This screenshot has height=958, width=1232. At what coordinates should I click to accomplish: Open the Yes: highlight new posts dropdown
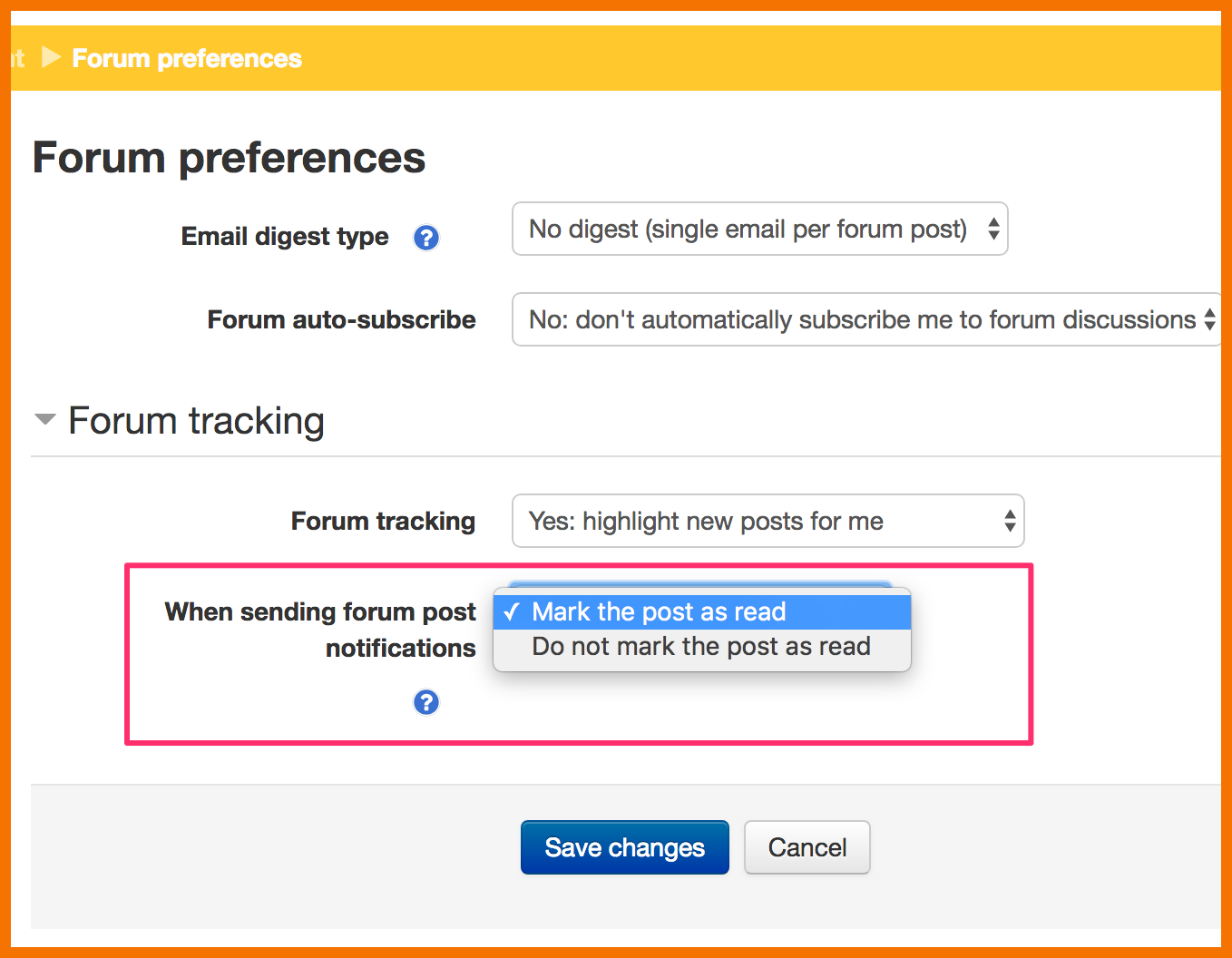click(768, 521)
